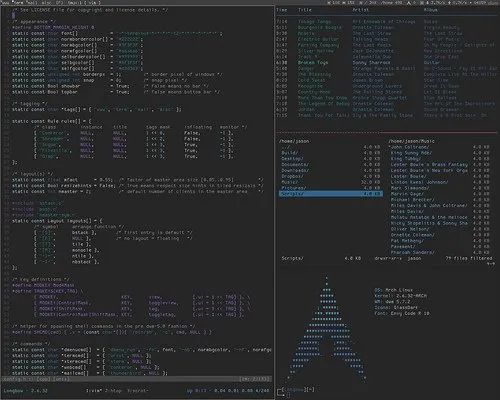Screen dimensions: 500x400
Task: Click the 'static const Layout layouts[]' line in vim
Action: click(57, 221)
